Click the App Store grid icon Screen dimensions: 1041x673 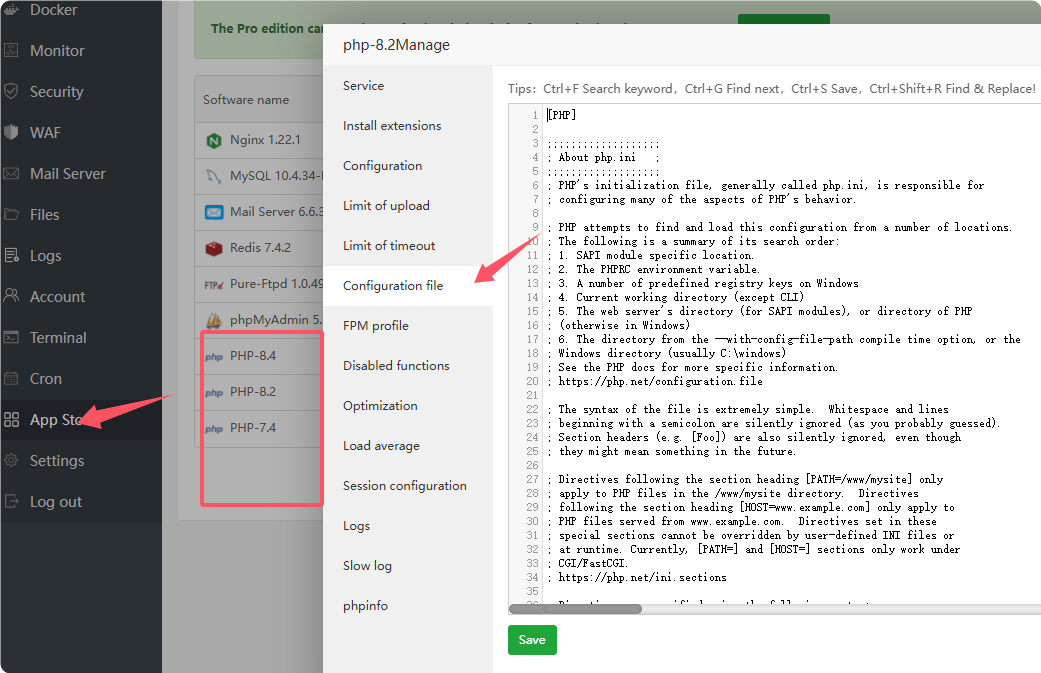click(11, 419)
